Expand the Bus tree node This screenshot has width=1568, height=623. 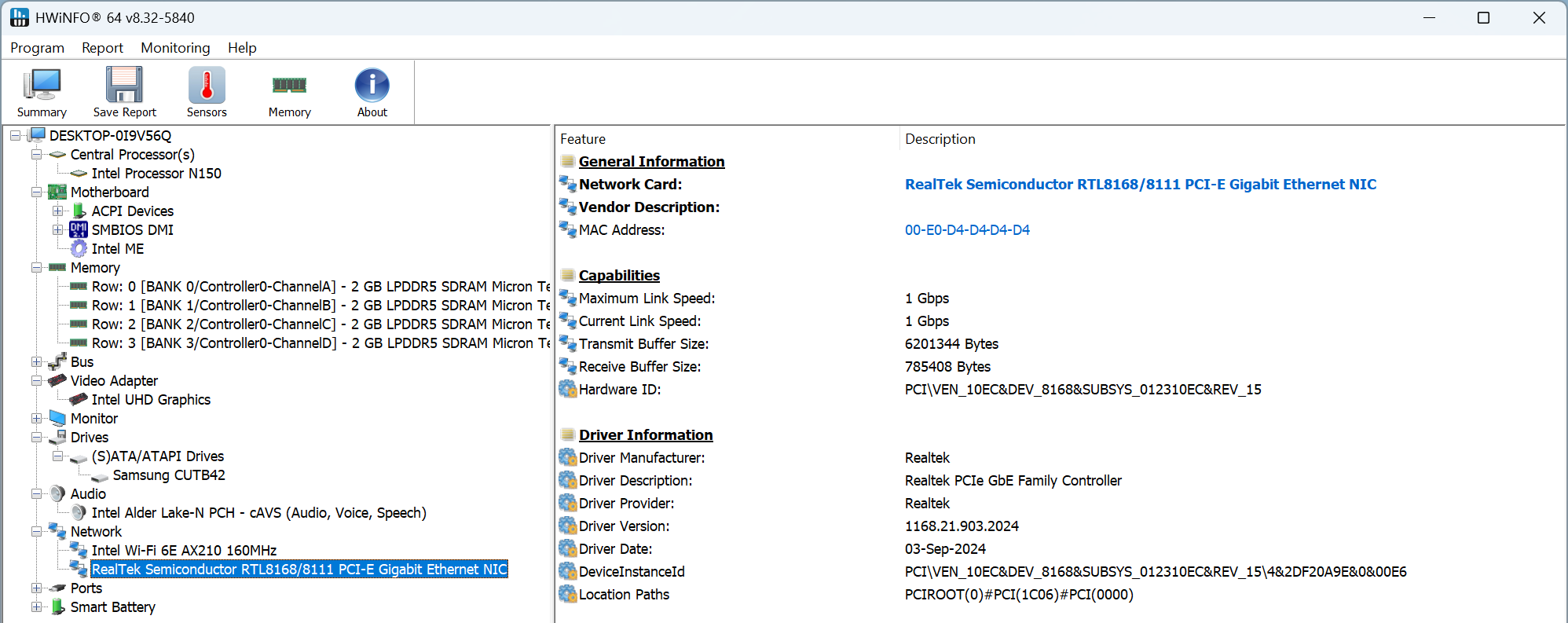tap(36, 362)
